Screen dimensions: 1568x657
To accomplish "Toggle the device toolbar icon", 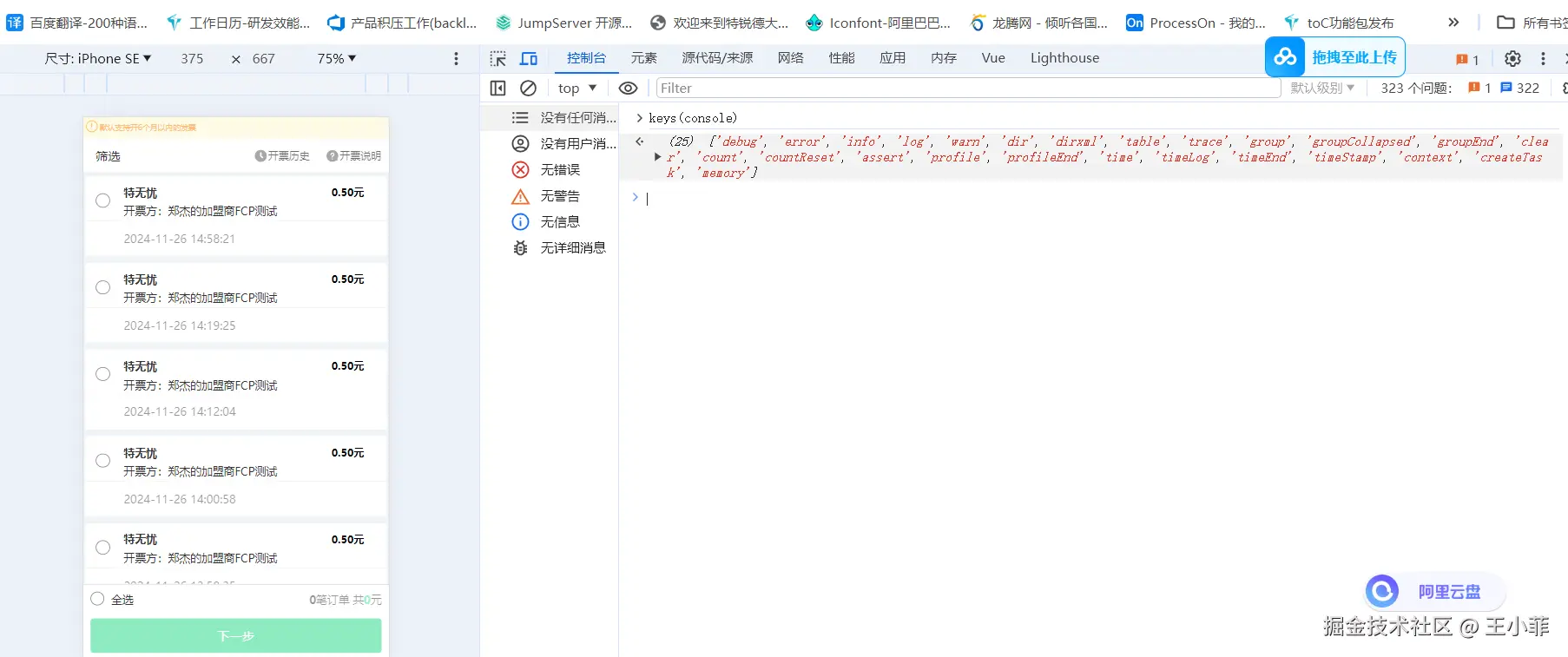I will tap(528, 59).
